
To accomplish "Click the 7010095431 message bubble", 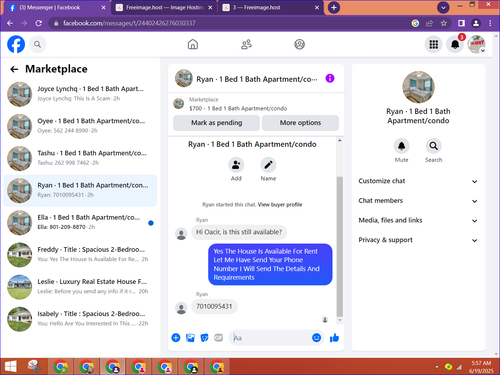I will click(x=214, y=306).
